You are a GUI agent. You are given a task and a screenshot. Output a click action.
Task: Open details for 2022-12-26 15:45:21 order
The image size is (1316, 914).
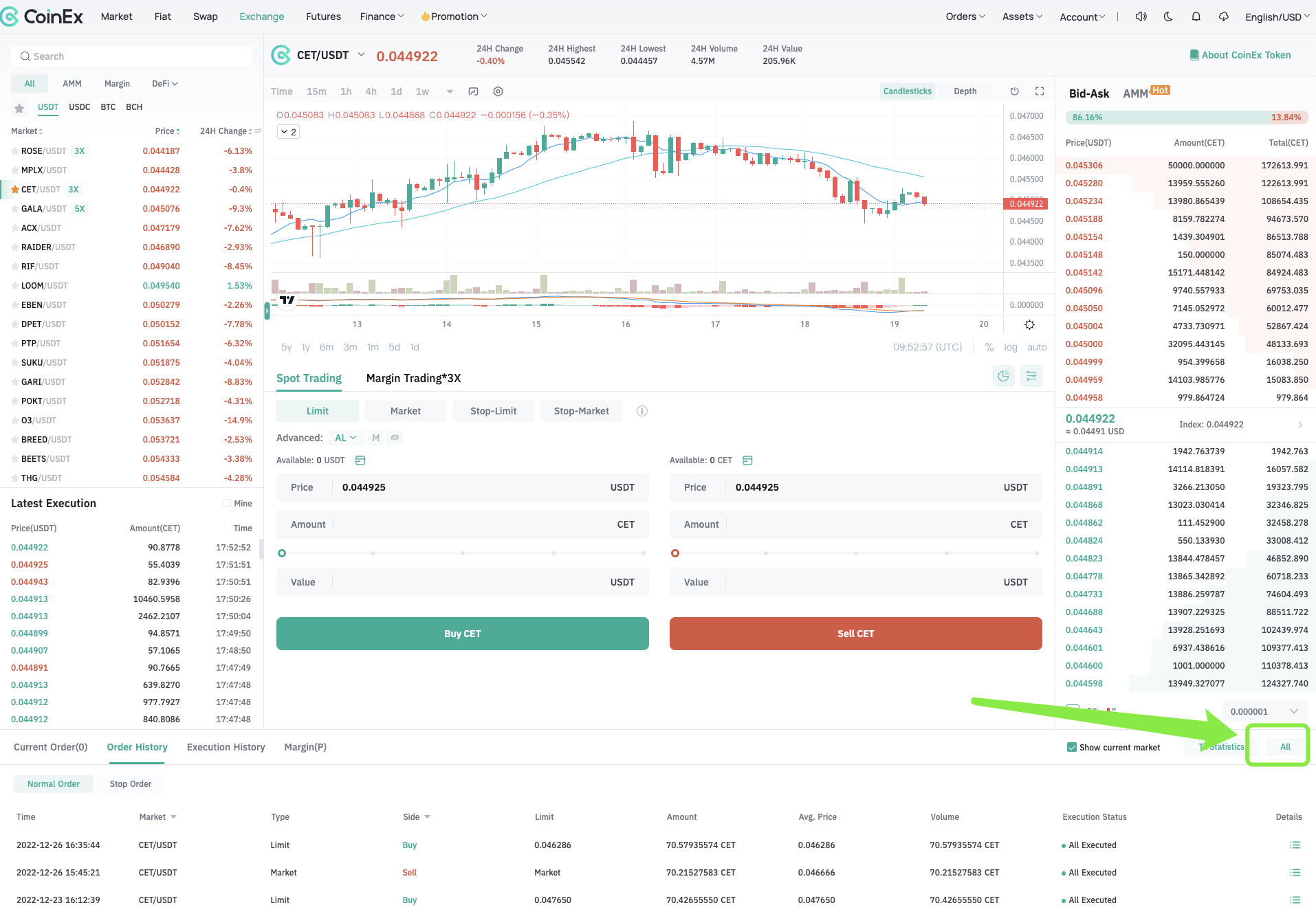(1295, 873)
